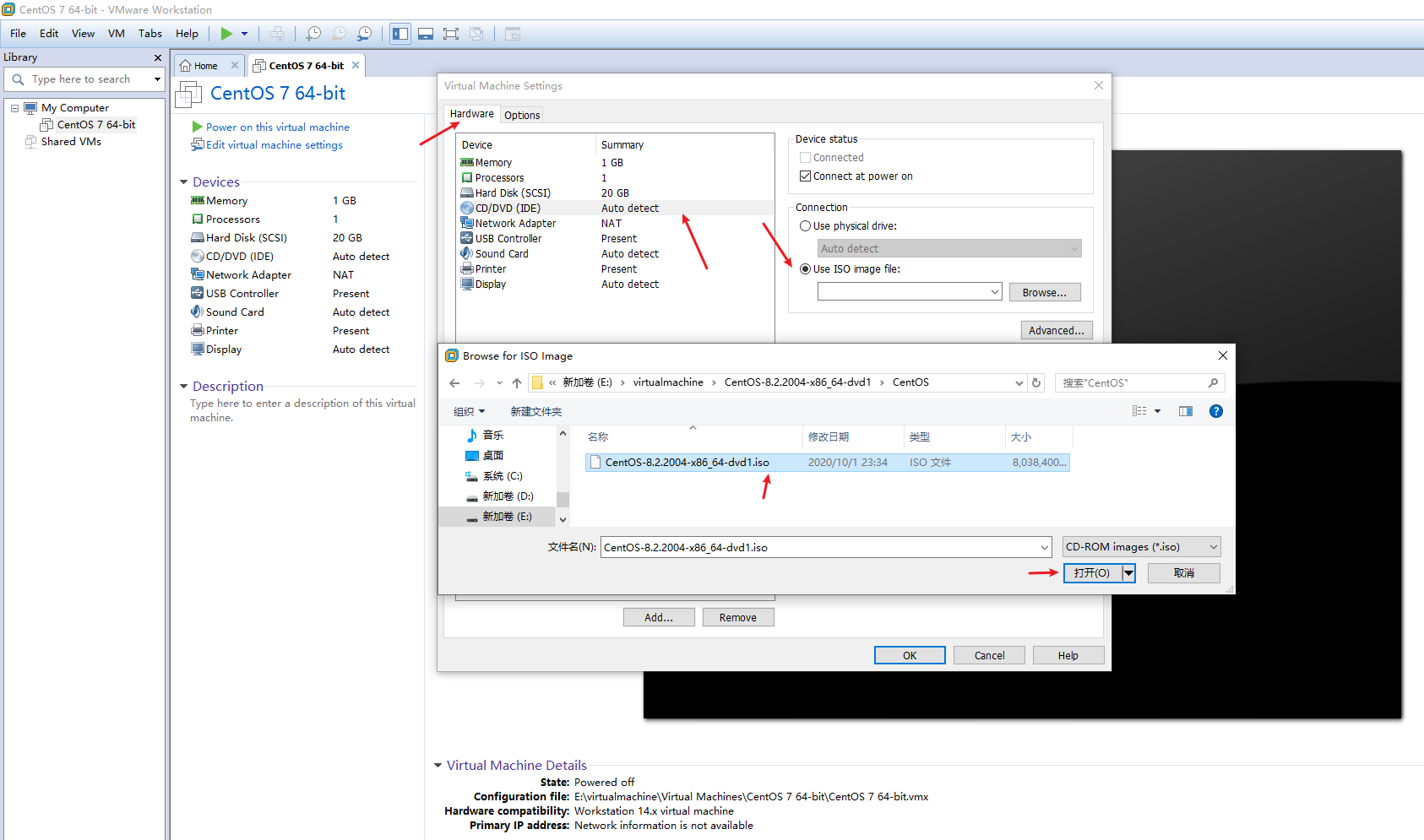The height and width of the screenshot is (840, 1424).
Task: Open the ISO image path combo box
Action: coord(910,292)
